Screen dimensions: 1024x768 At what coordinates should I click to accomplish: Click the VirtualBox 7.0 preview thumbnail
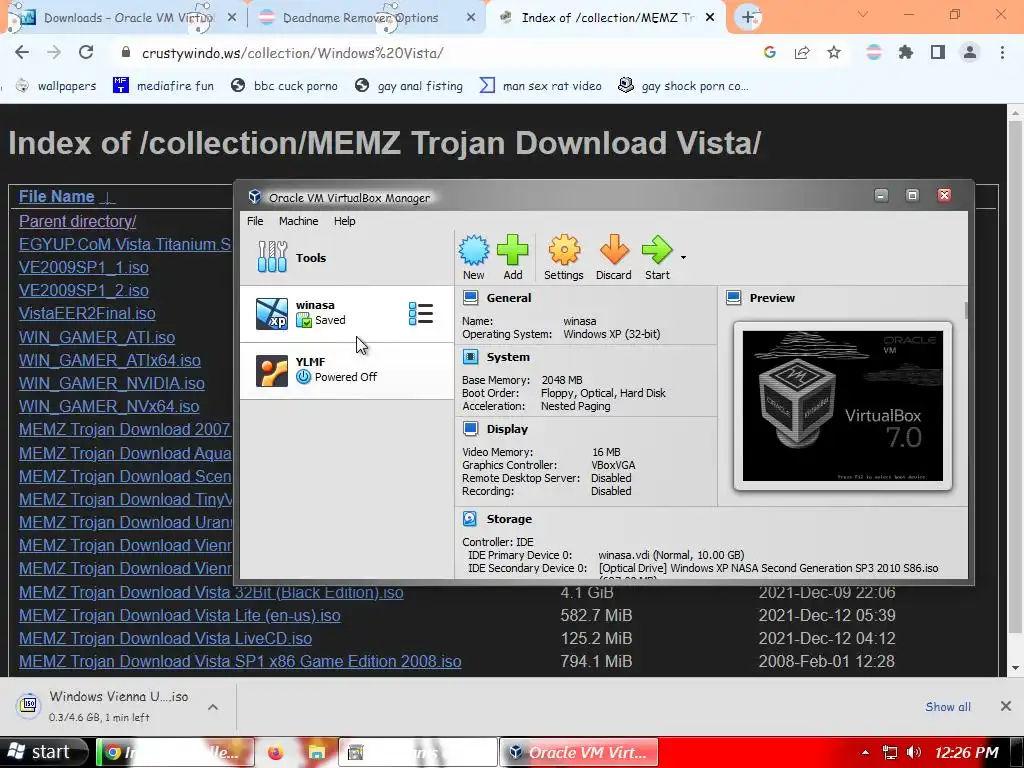[x=842, y=406]
